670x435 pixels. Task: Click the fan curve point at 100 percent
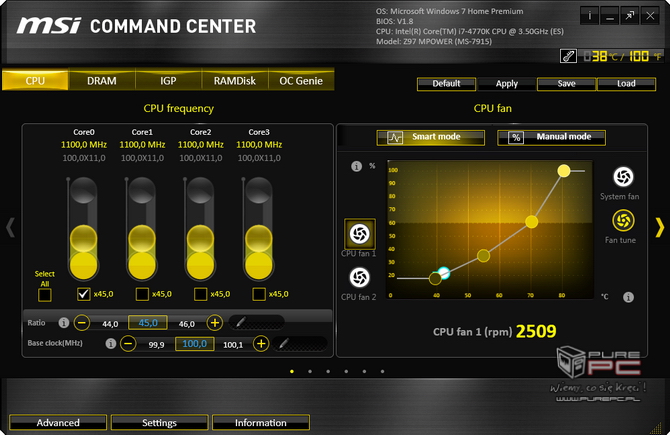click(564, 171)
